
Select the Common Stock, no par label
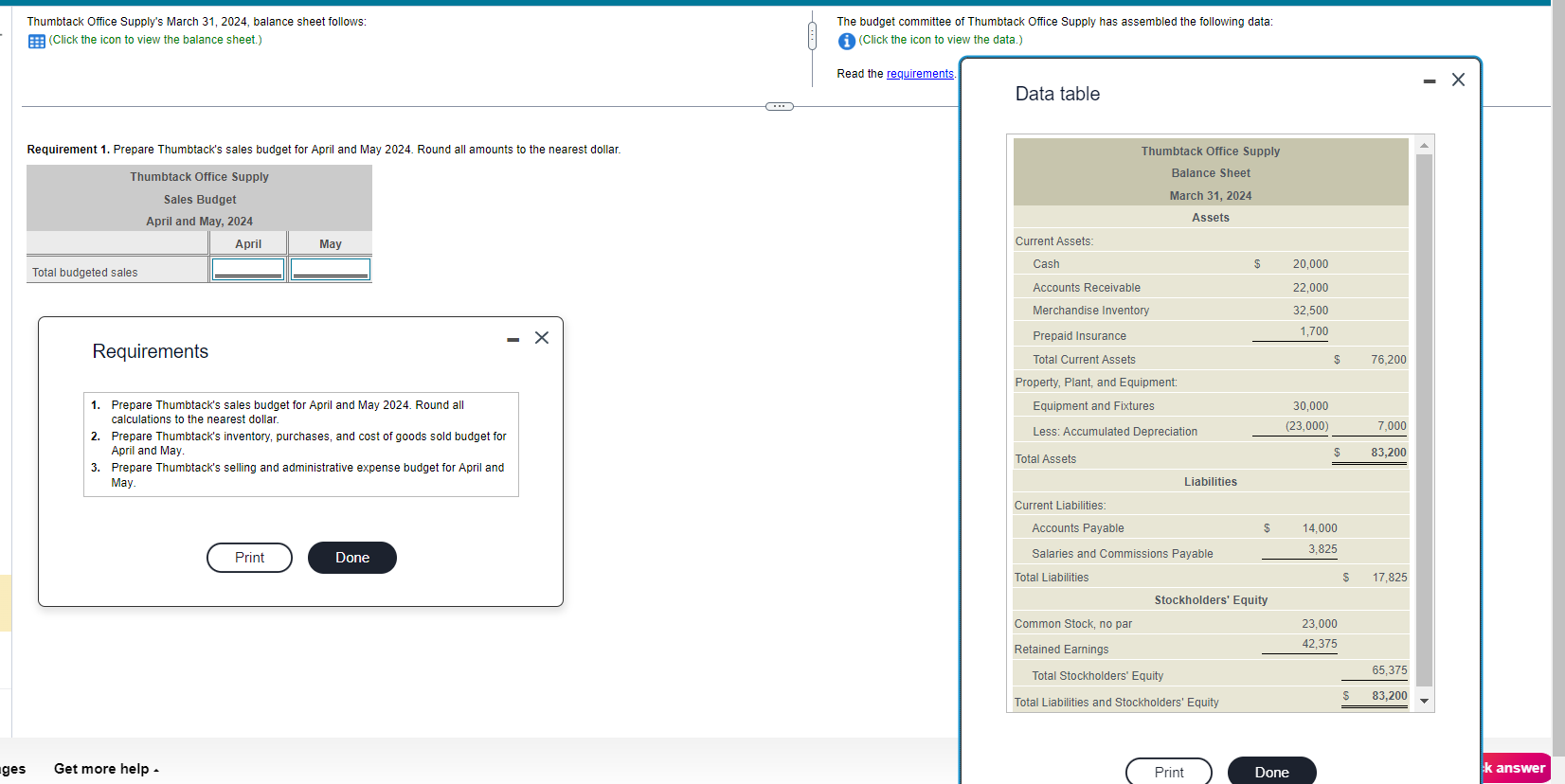coord(1073,624)
